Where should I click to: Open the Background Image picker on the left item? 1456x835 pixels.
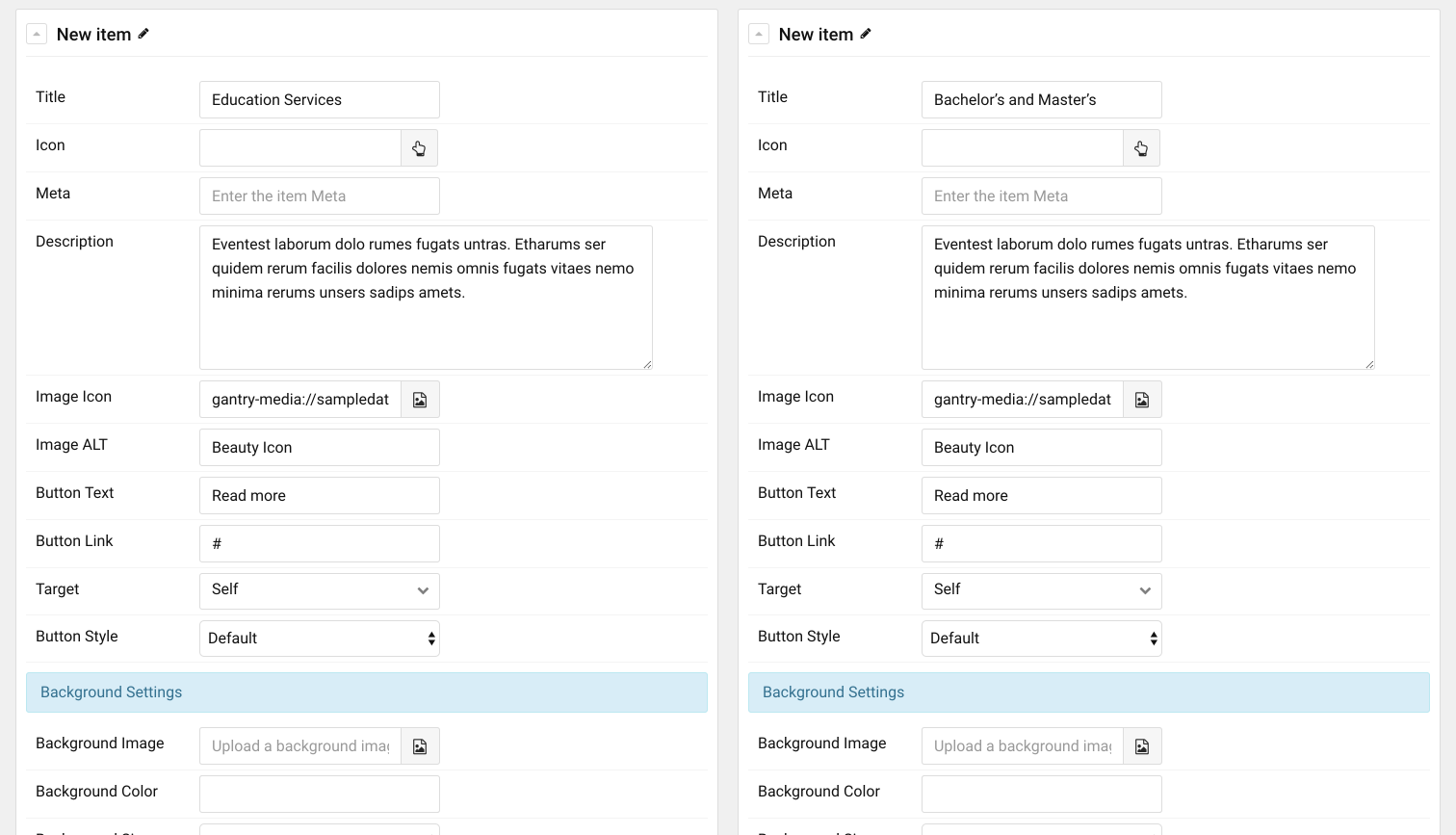pos(420,745)
